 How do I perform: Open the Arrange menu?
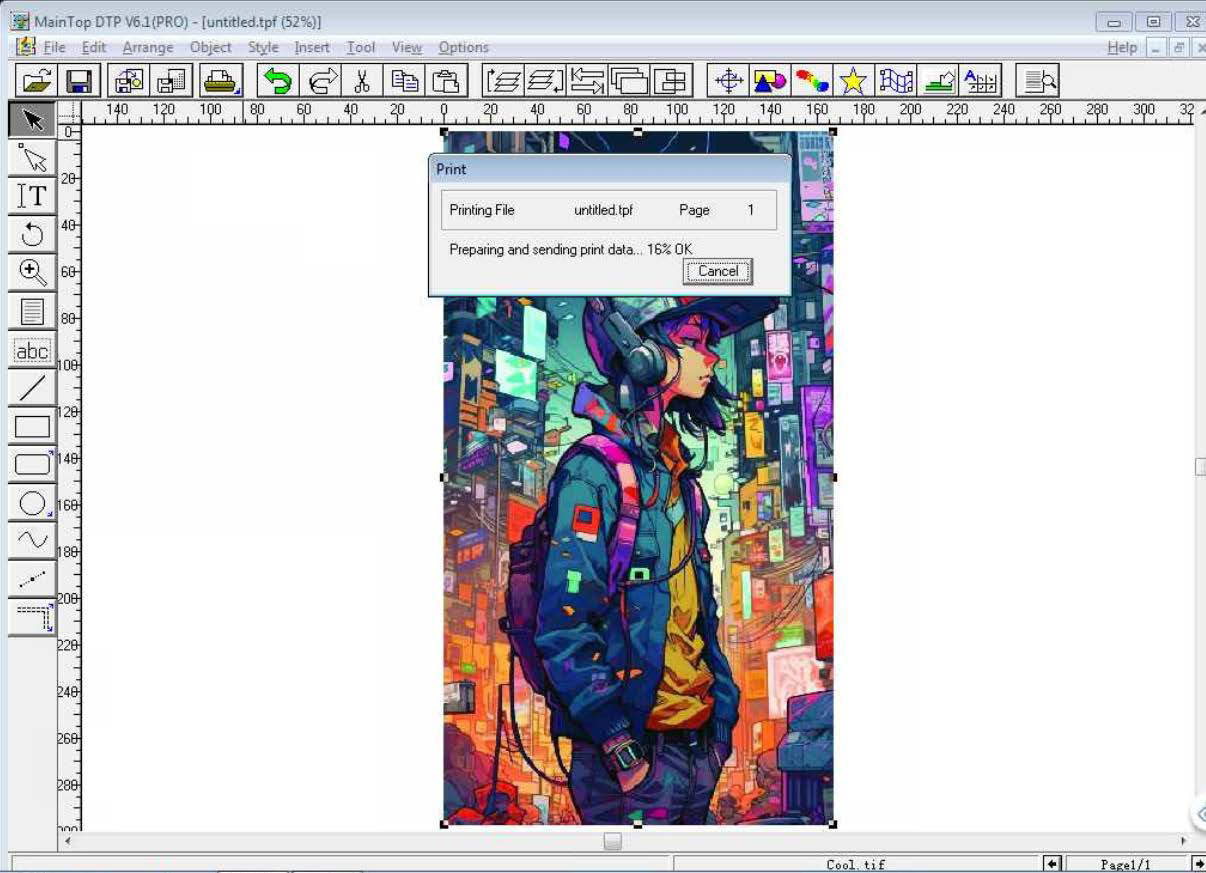tap(148, 47)
